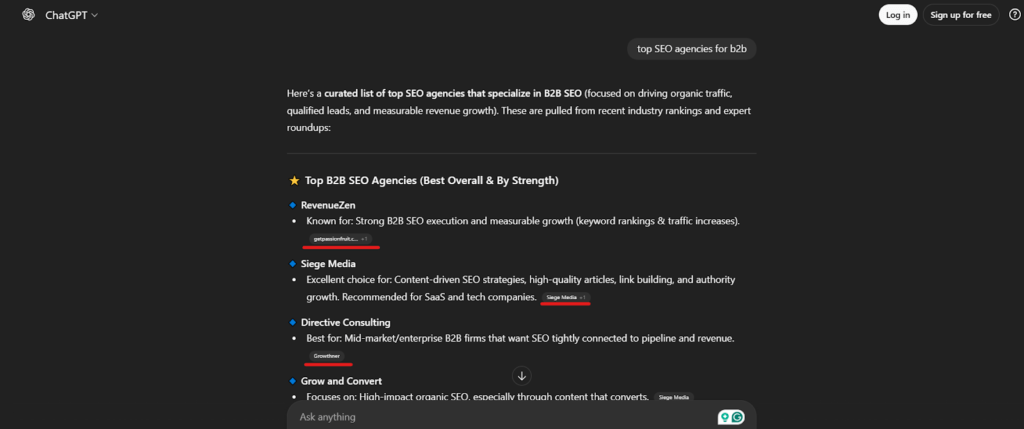Click the ChatGPT logo icon
Viewport: 1024px width, 429px height.
27,15
